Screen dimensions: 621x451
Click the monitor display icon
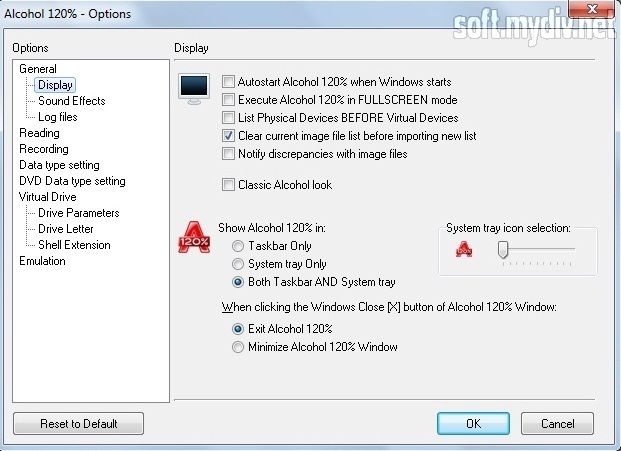pyautogui.click(x=194, y=89)
